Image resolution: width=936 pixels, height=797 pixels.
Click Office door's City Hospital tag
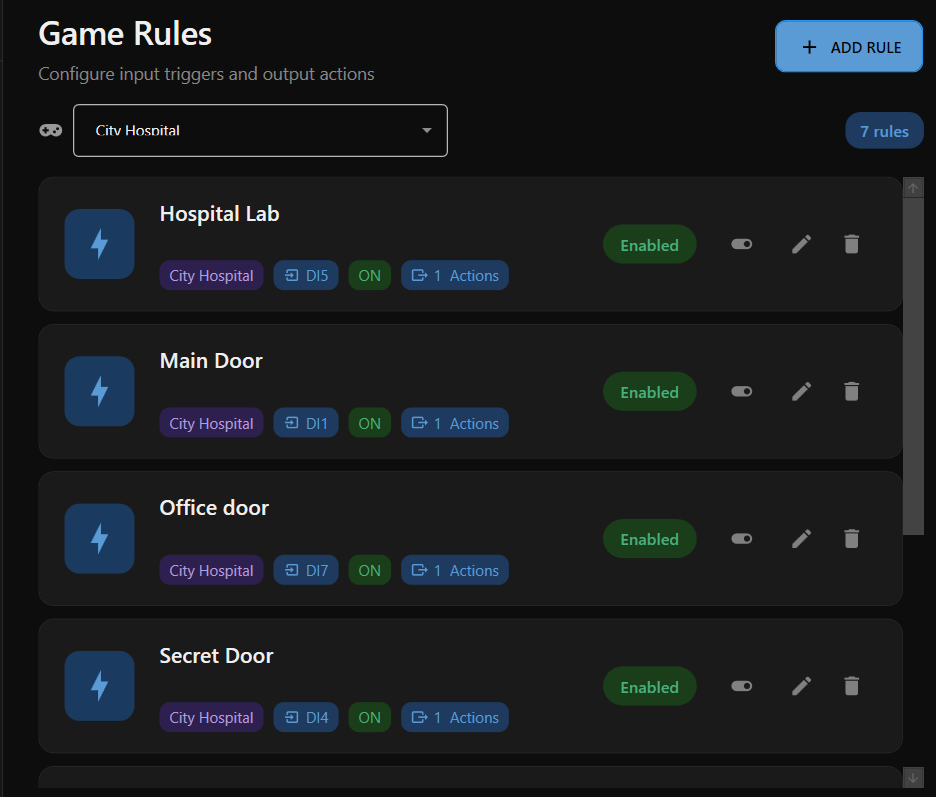211,570
